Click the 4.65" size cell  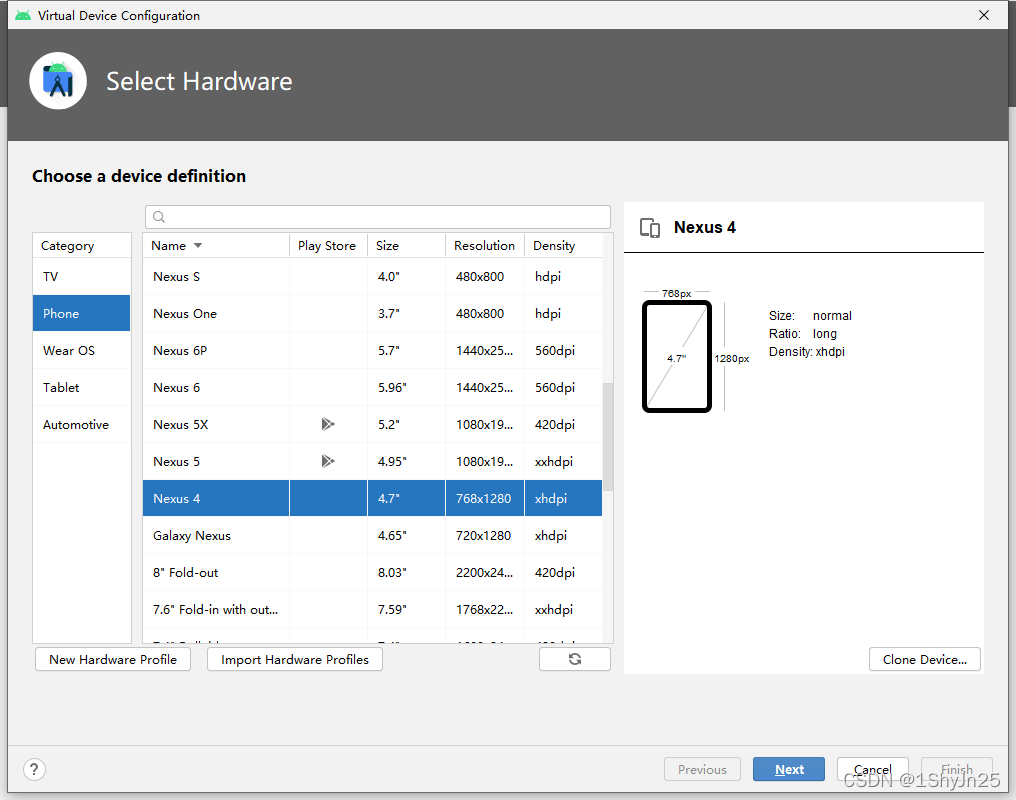click(x=406, y=536)
